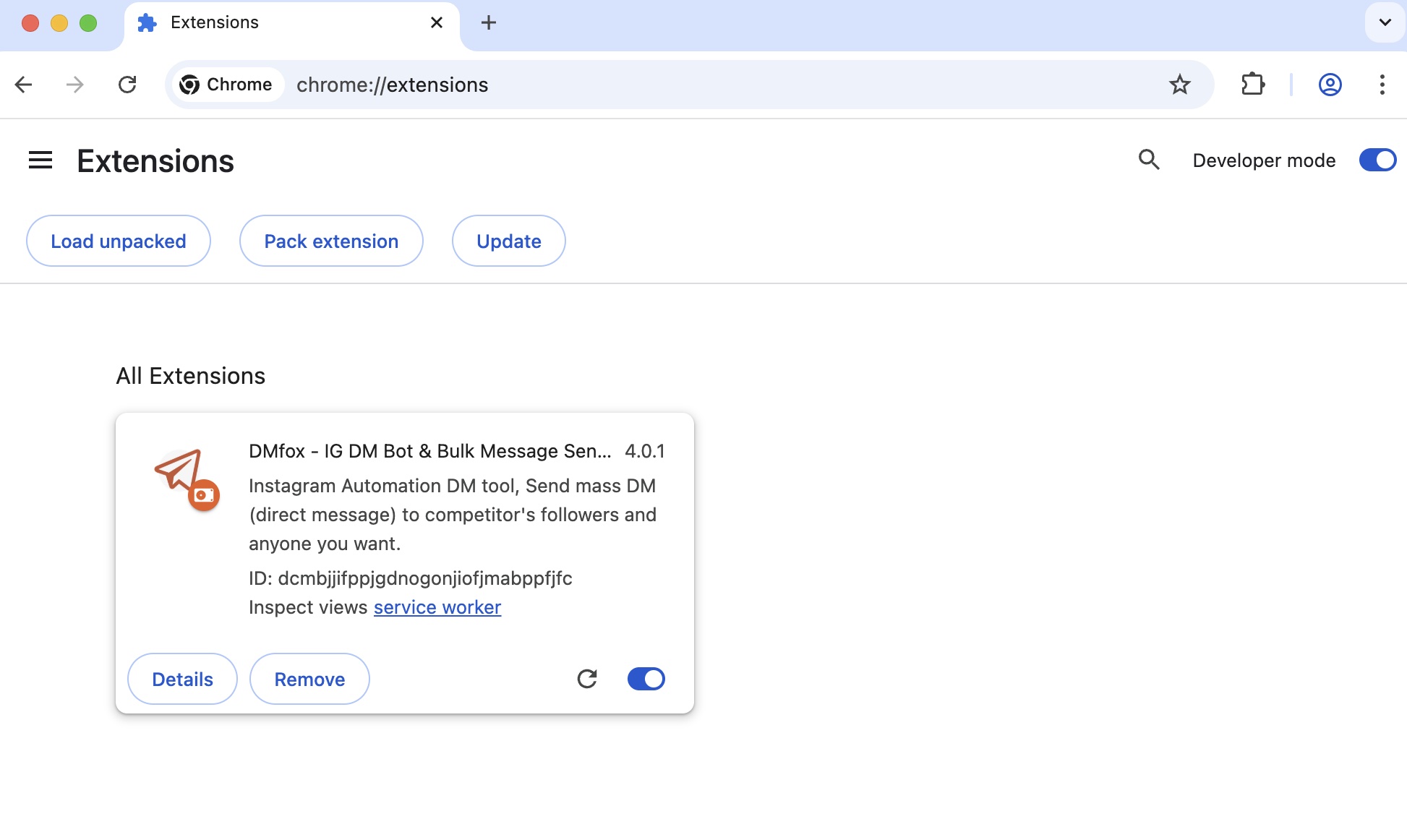Turn off Developer mode
This screenshot has height=840, width=1407.
pos(1377,160)
